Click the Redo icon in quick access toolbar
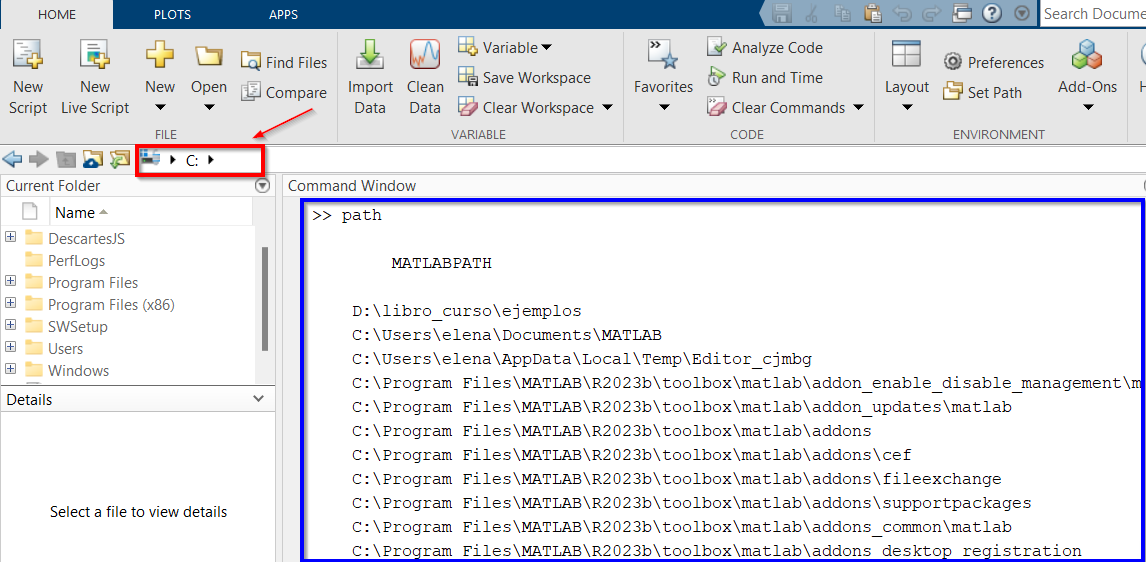Viewport: 1146px width, 562px height. coord(931,13)
